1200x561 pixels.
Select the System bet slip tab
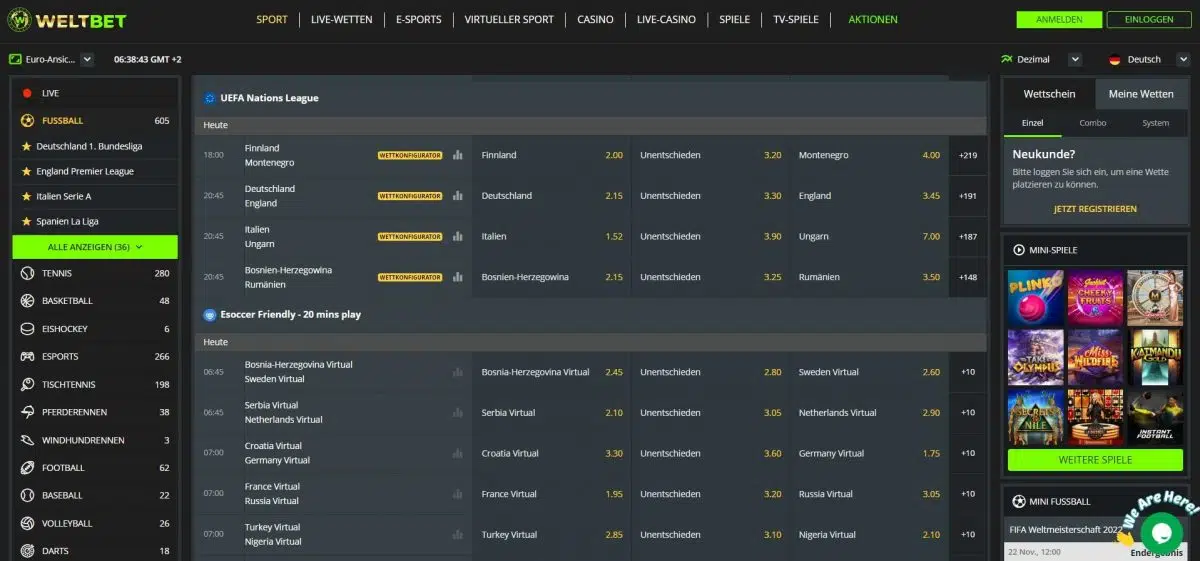1155,123
